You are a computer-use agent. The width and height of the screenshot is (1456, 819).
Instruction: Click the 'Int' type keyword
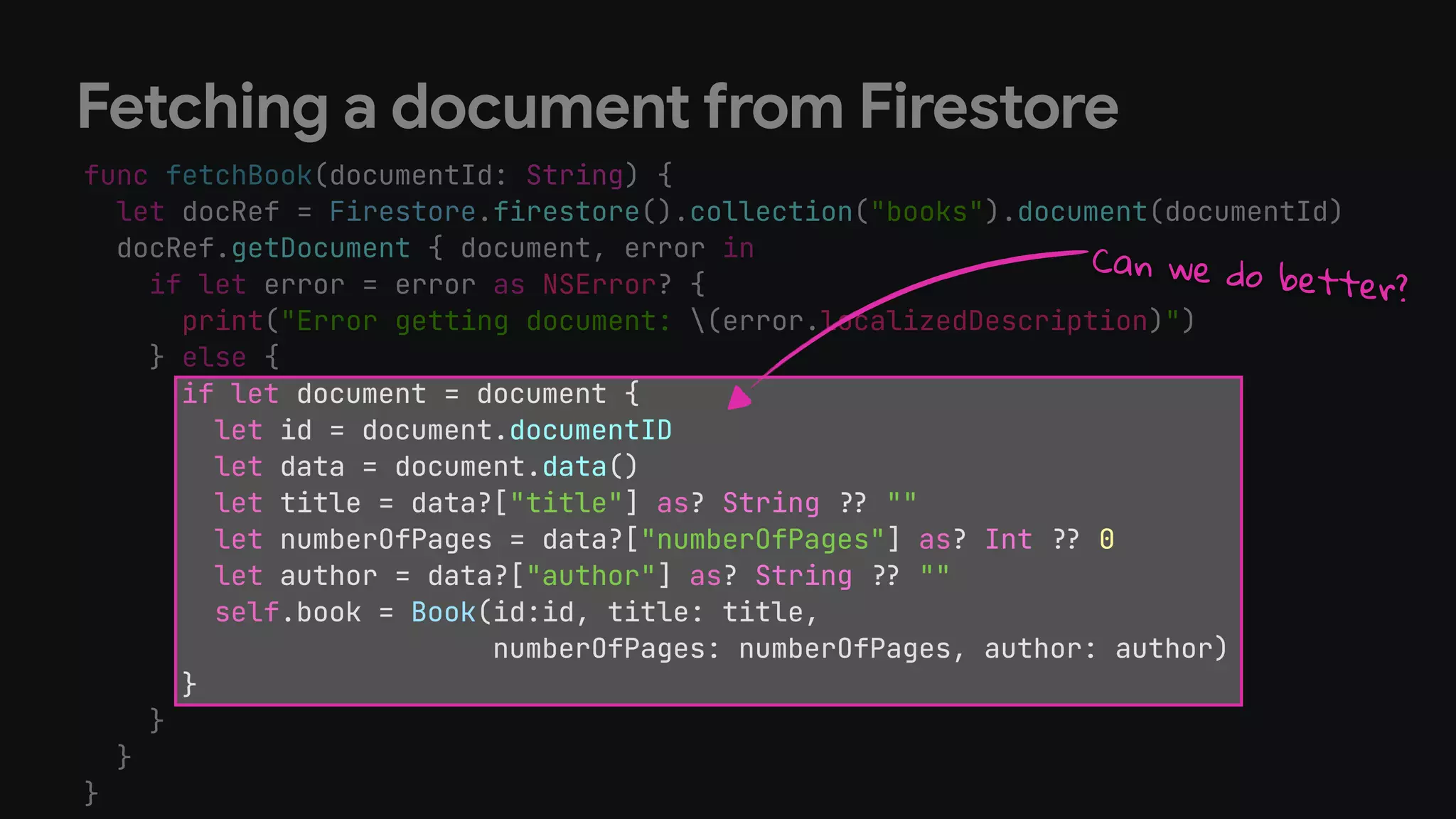click(x=1008, y=539)
